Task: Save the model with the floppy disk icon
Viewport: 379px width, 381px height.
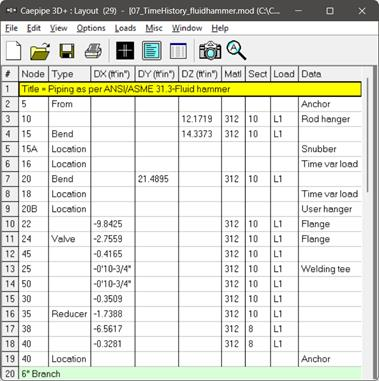Action: click(x=67, y=51)
